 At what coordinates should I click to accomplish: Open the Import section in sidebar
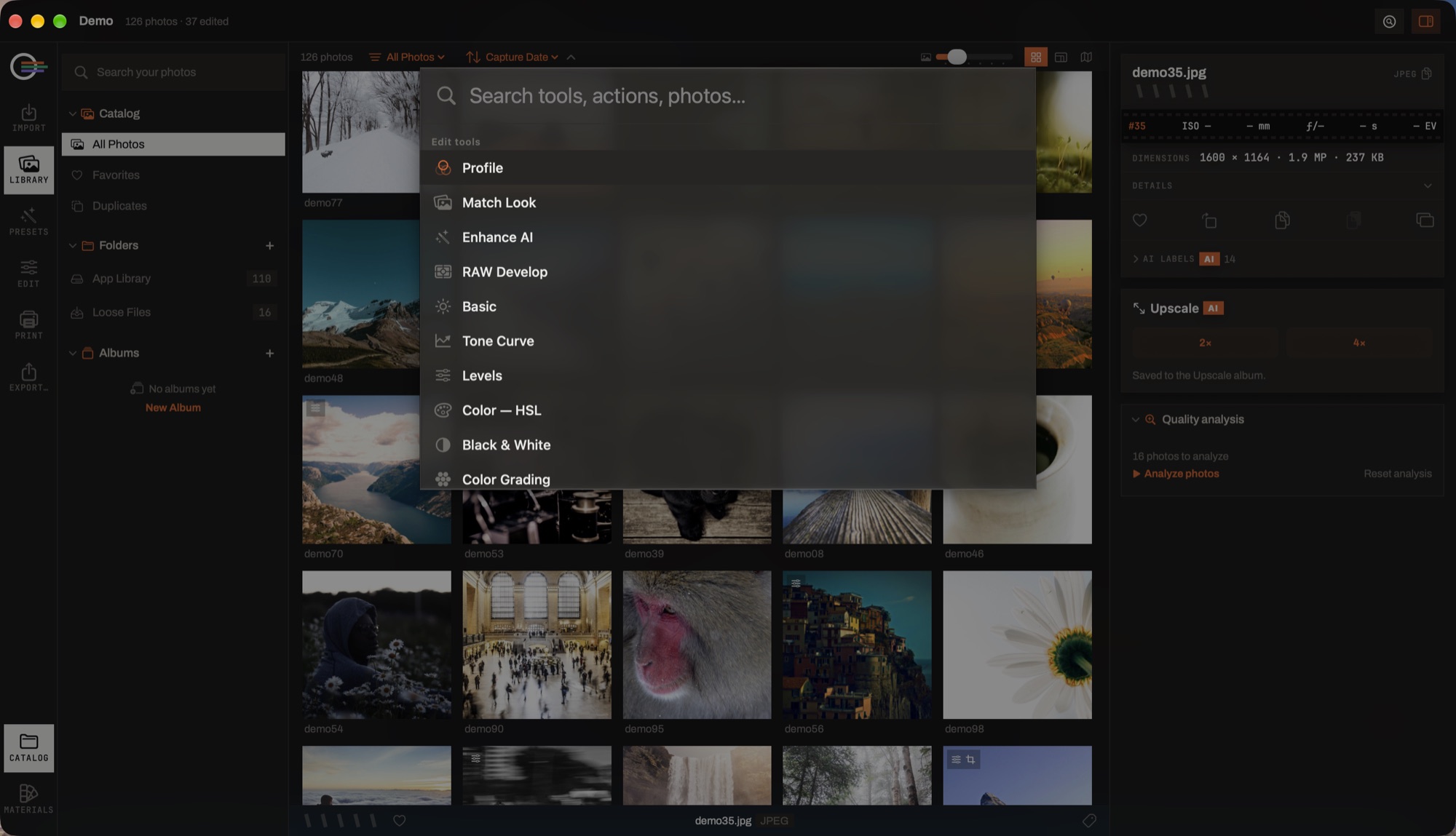point(28,118)
